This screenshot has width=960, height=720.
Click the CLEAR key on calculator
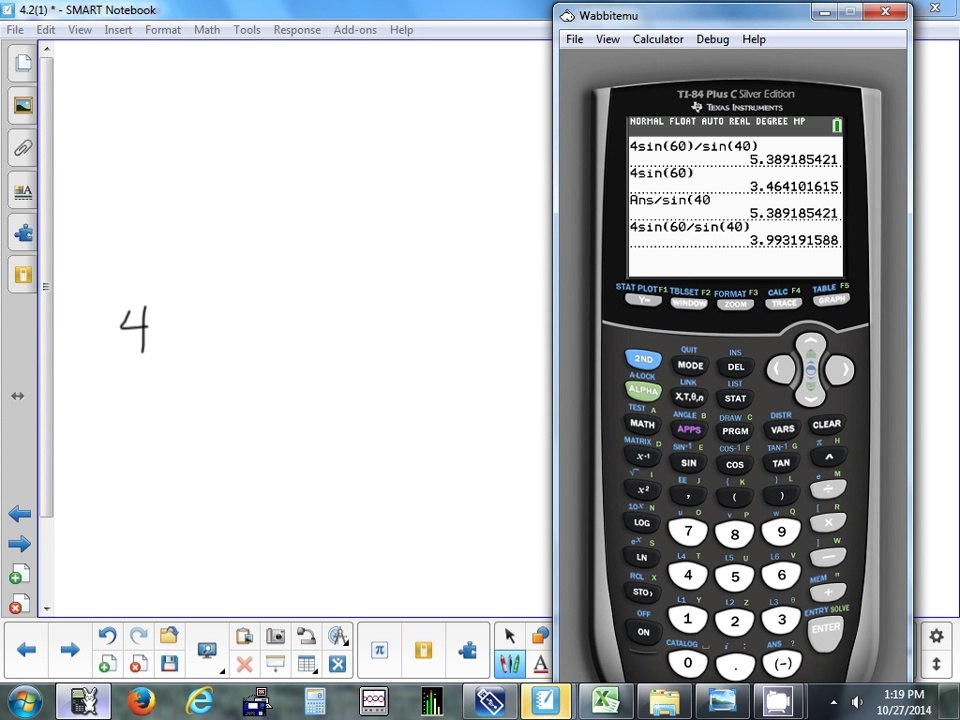pyautogui.click(x=827, y=424)
